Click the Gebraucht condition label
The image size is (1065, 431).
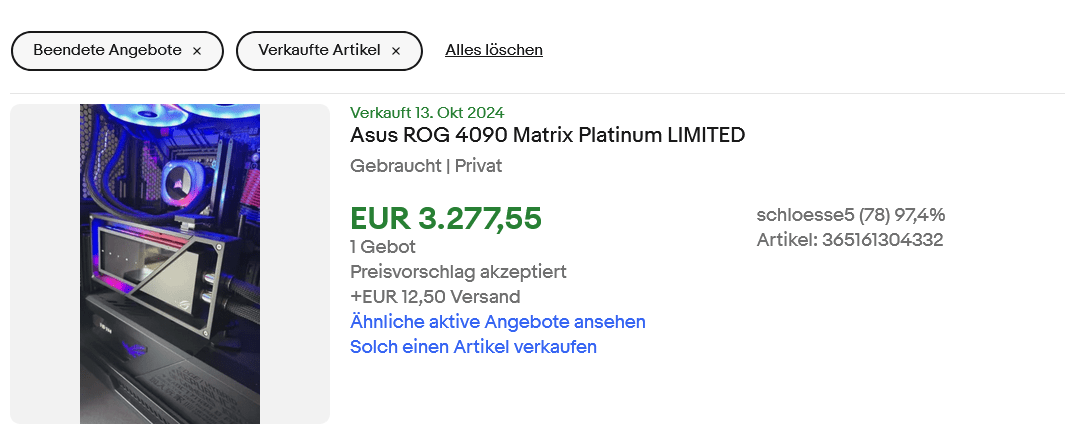393,166
